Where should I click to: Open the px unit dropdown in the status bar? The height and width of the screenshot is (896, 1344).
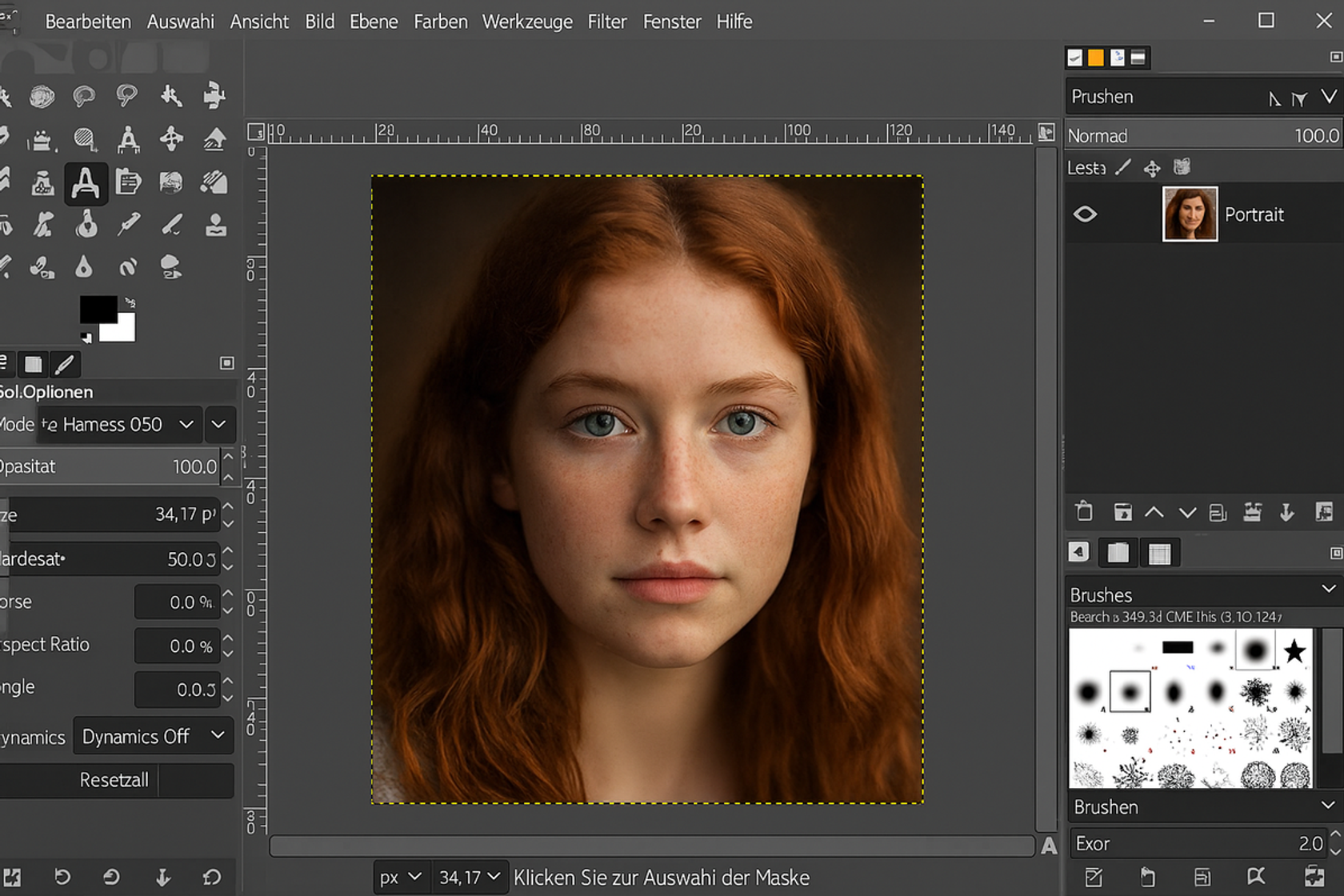click(x=401, y=877)
